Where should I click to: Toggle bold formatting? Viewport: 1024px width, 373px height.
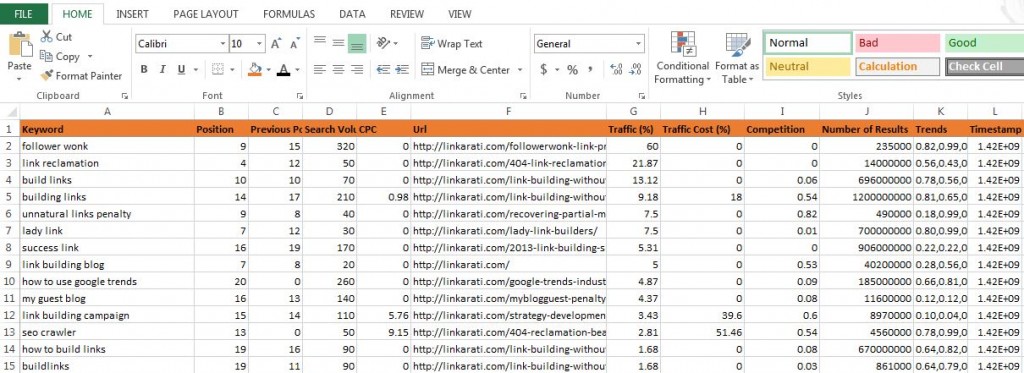(144, 69)
